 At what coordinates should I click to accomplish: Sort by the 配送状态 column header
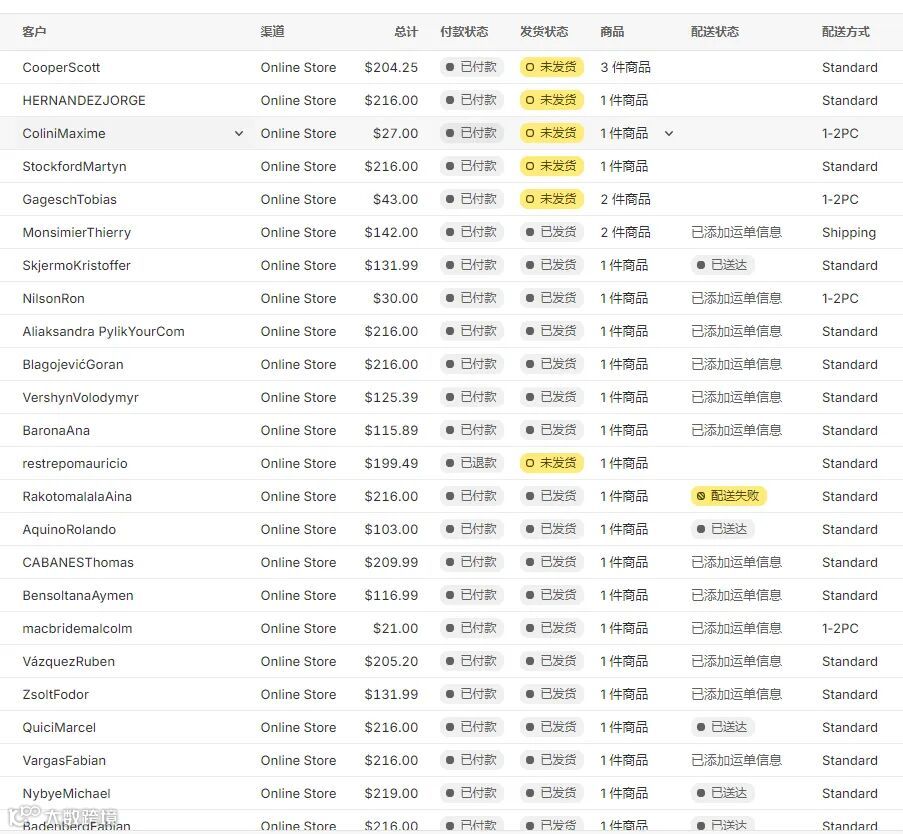pos(715,32)
